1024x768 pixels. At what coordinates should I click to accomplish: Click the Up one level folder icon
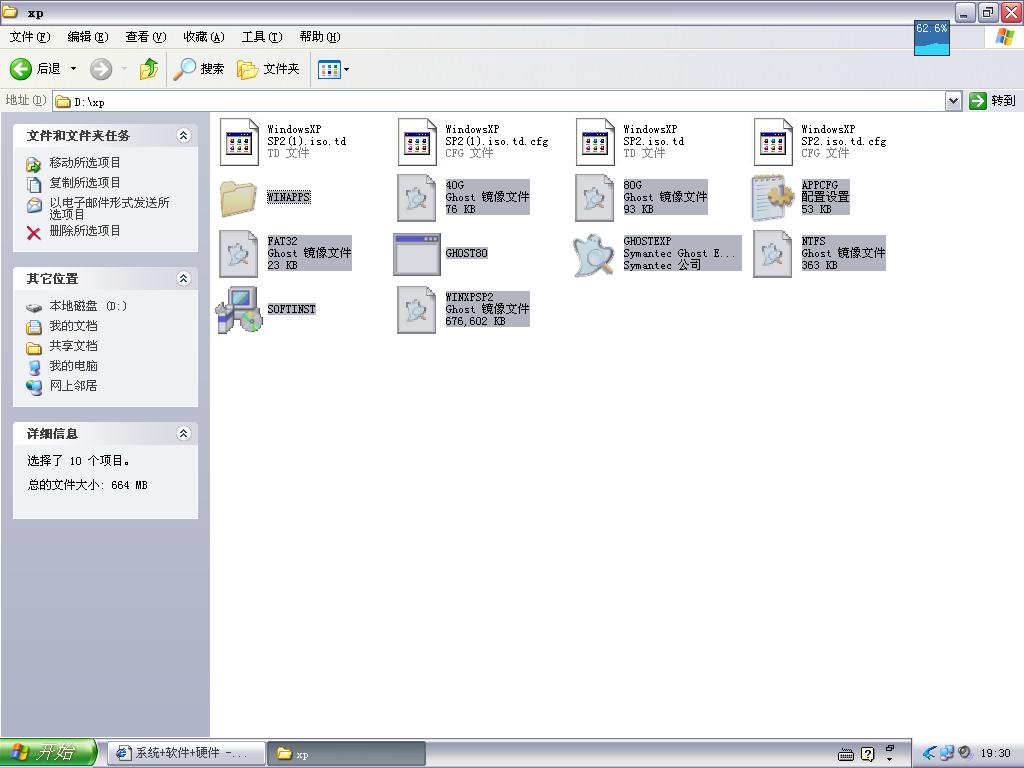149,69
